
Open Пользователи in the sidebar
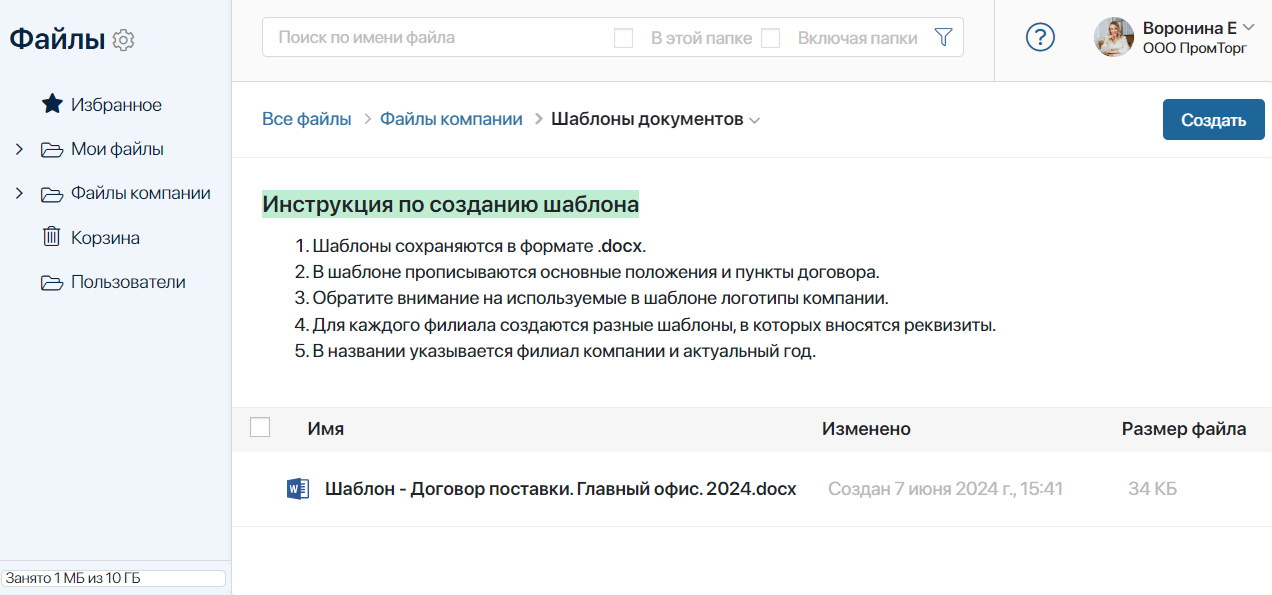coord(128,282)
